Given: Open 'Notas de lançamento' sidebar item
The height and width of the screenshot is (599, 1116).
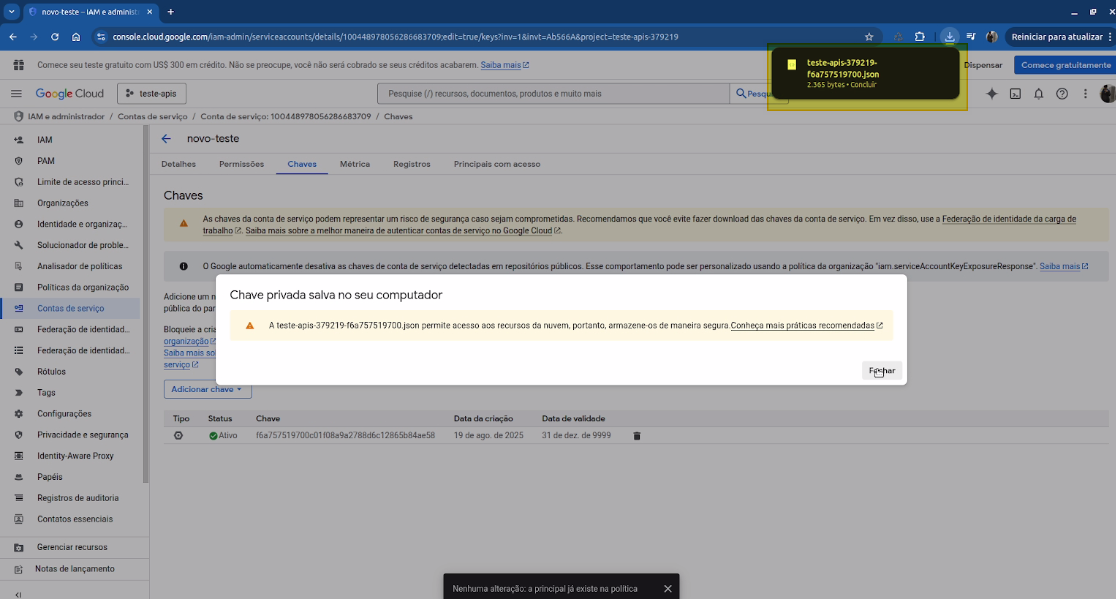Looking at the screenshot, I should coord(75,569).
